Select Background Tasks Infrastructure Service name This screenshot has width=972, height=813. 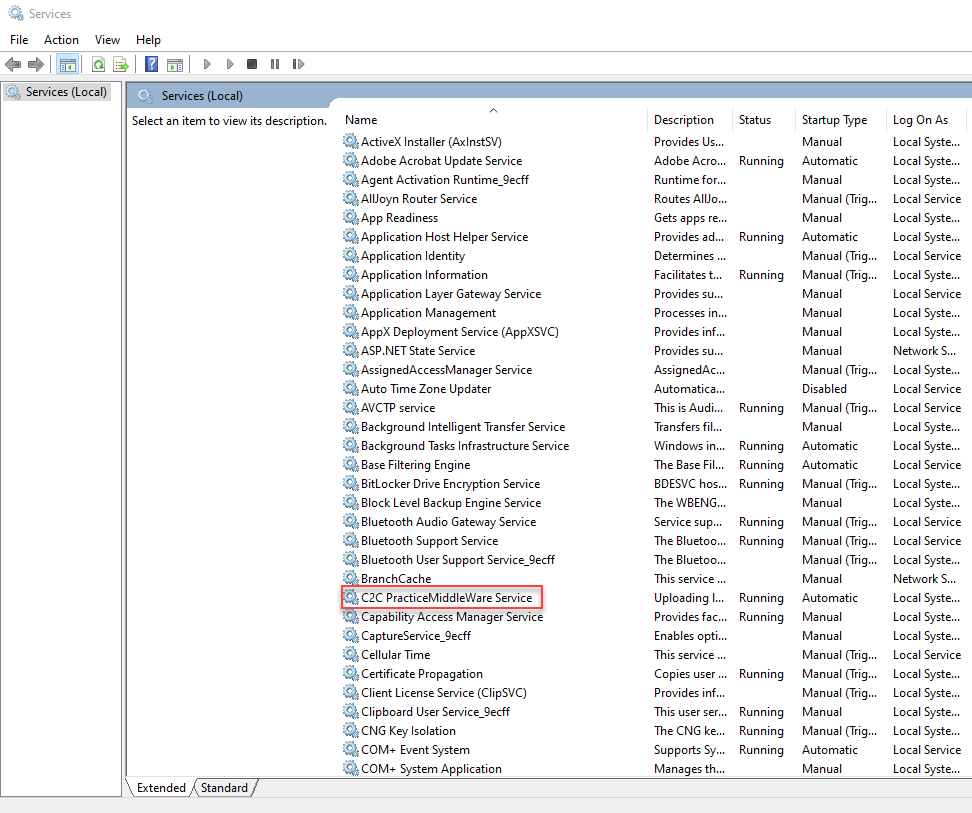tap(465, 446)
